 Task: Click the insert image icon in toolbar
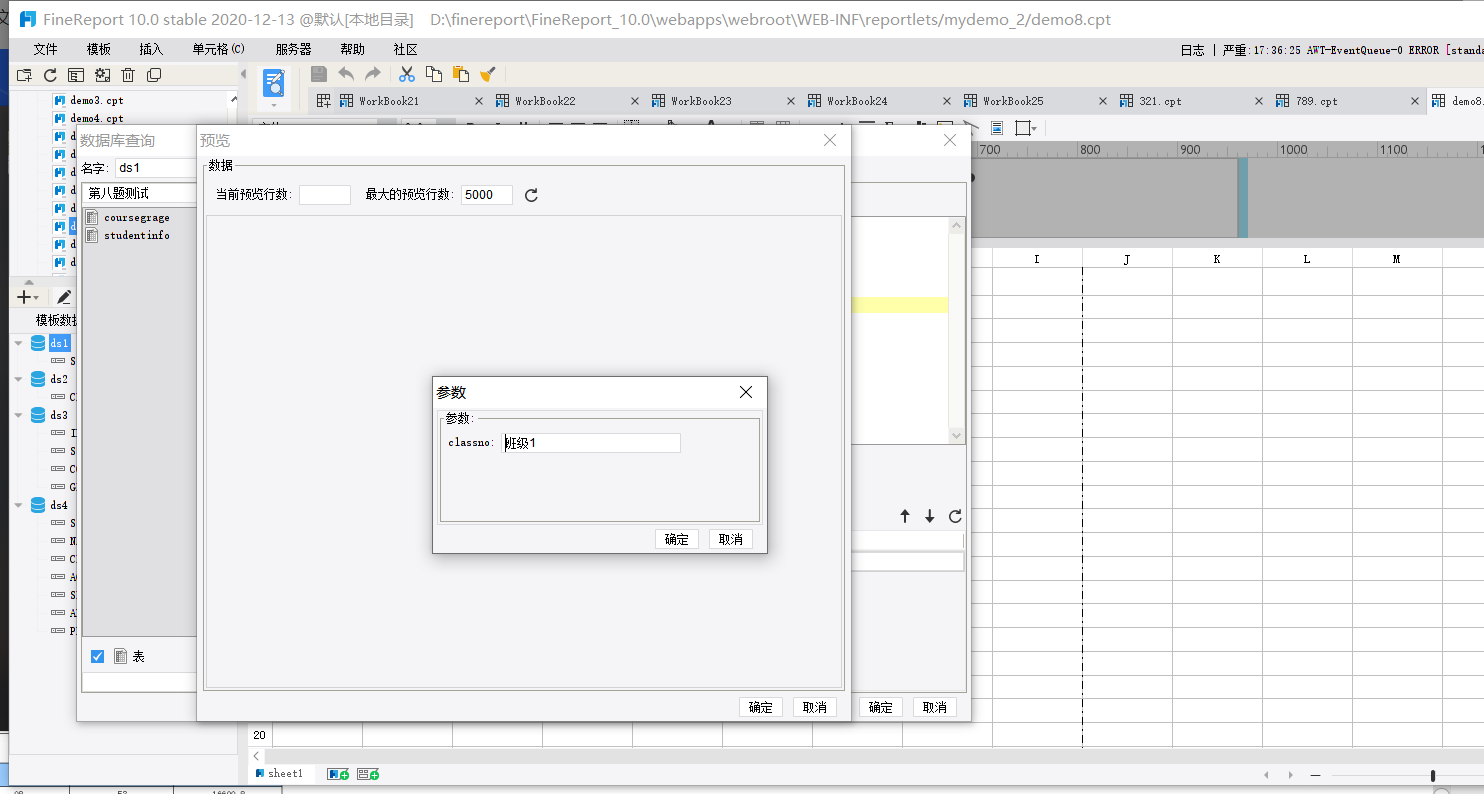pos(997,128)
